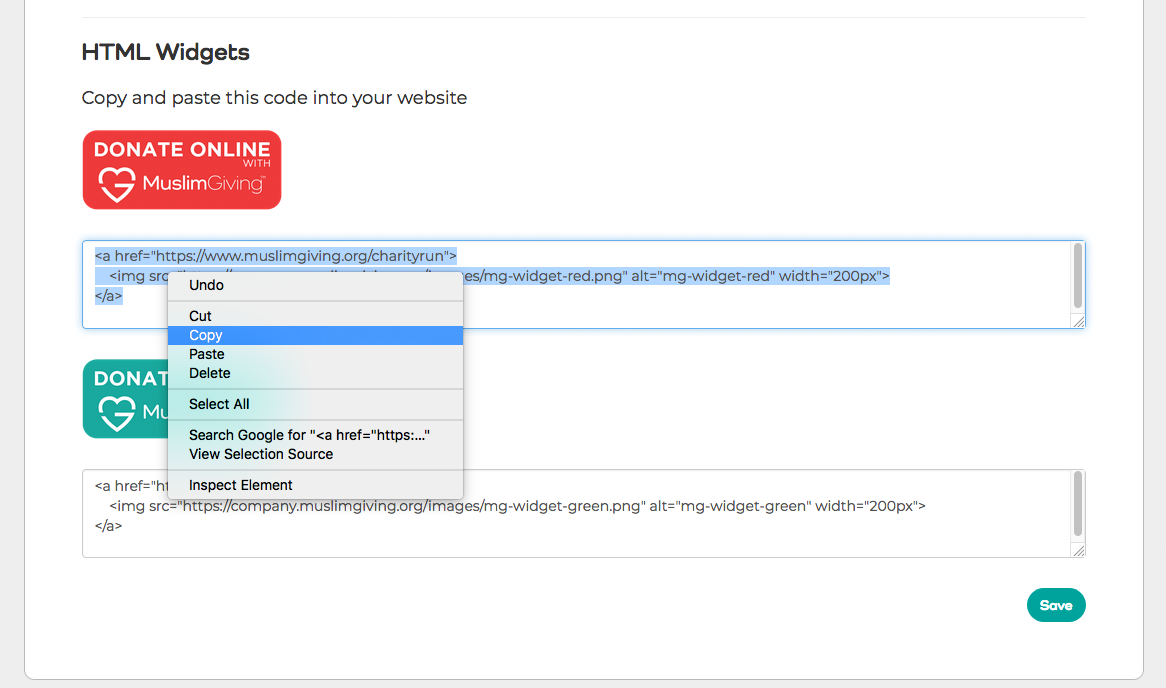
Task: Click Delete in the context menu
Action: pos(315,373)
